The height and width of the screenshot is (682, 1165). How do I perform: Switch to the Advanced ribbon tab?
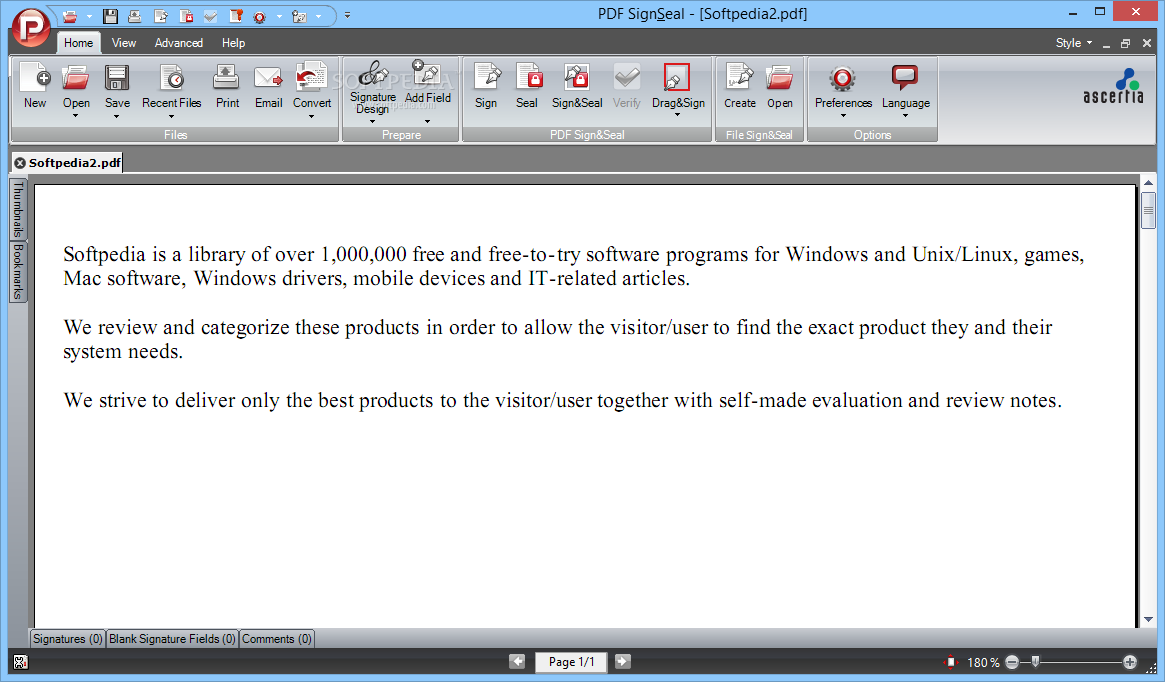pyautogui.click(x=178, y=43)
